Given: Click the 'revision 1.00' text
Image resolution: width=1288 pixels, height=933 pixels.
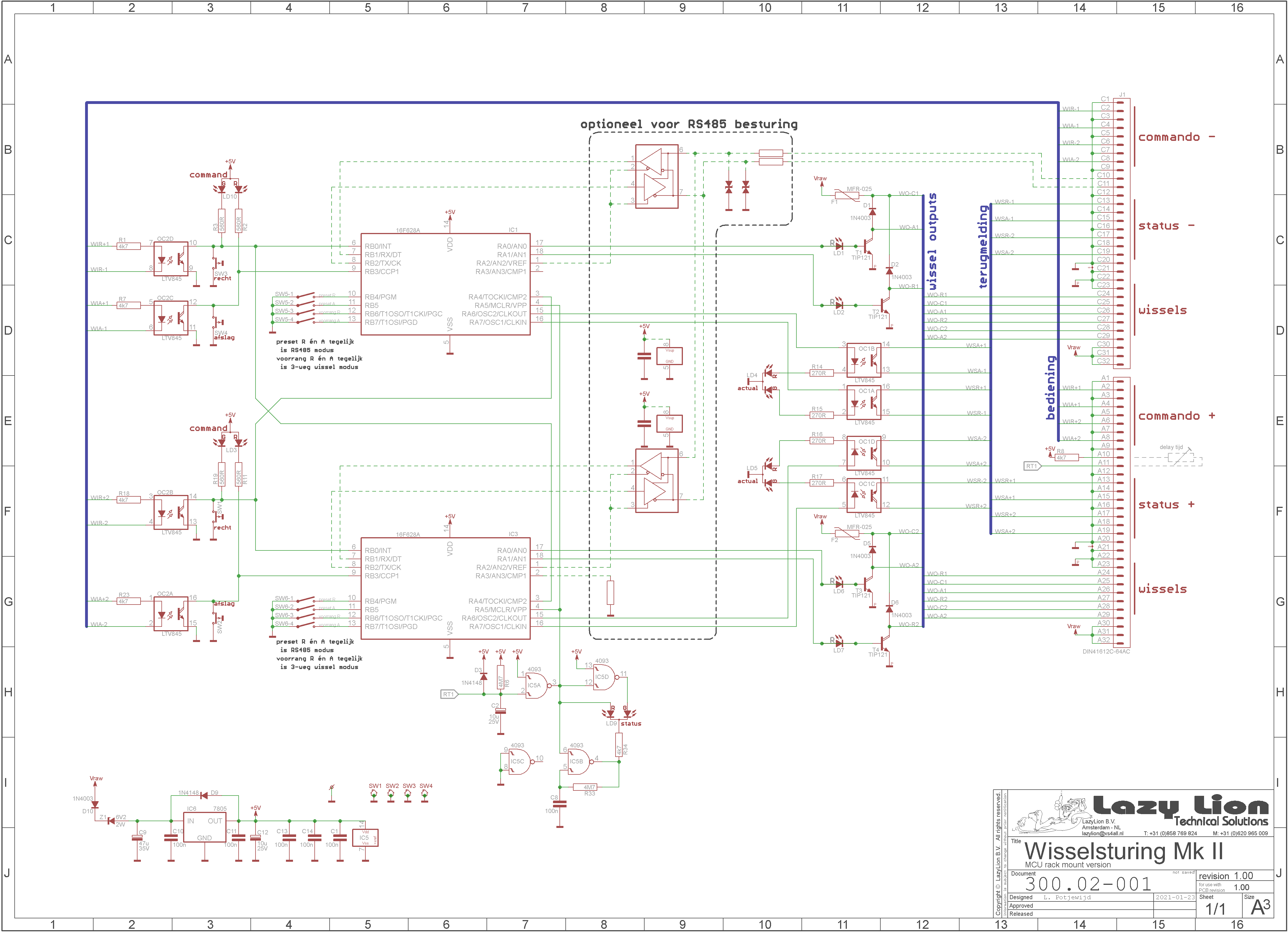Looking at the screenshot, I should coord(1225,876).
